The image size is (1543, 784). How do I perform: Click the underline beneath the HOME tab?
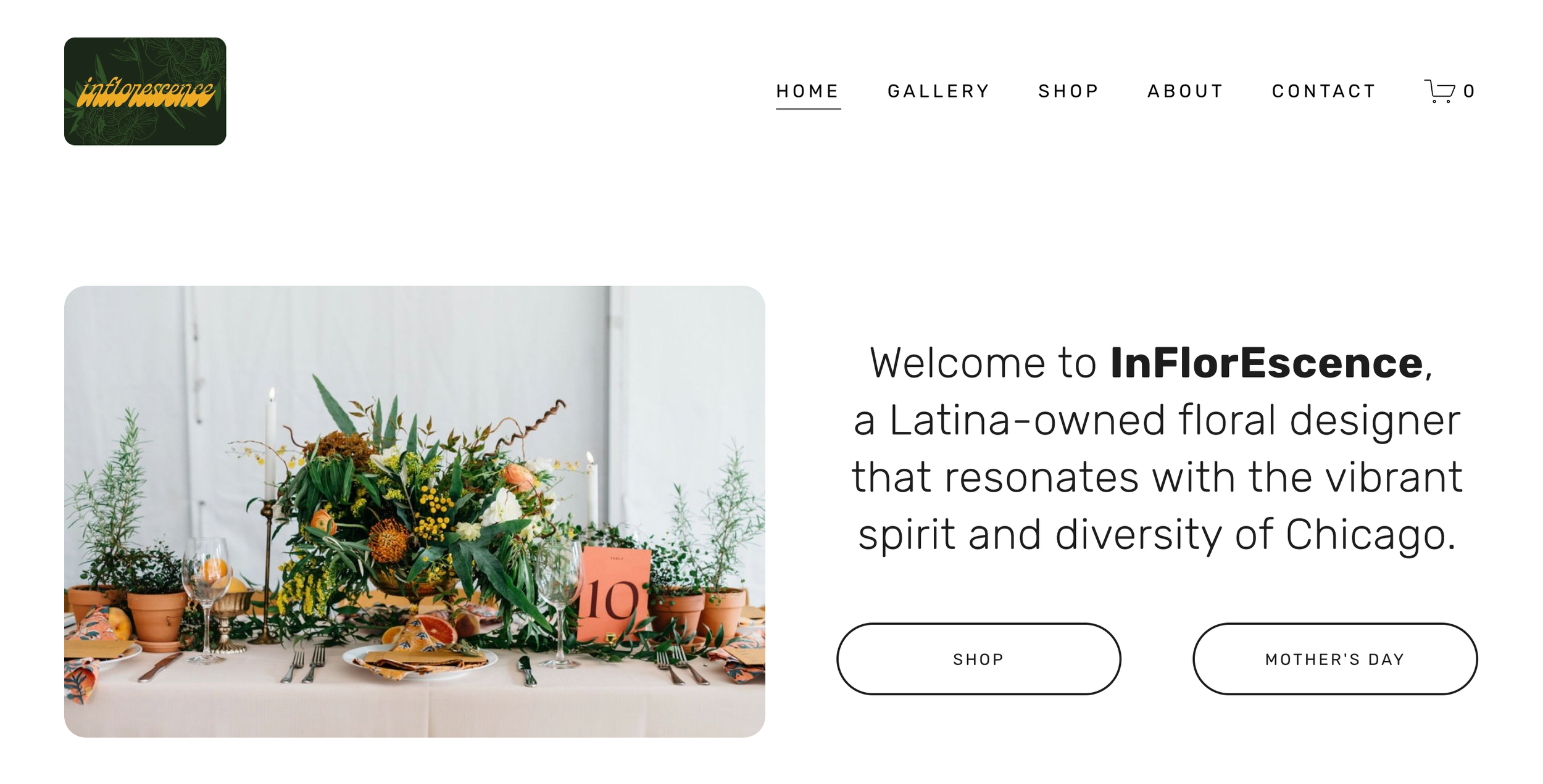click(x=808, y=109)
